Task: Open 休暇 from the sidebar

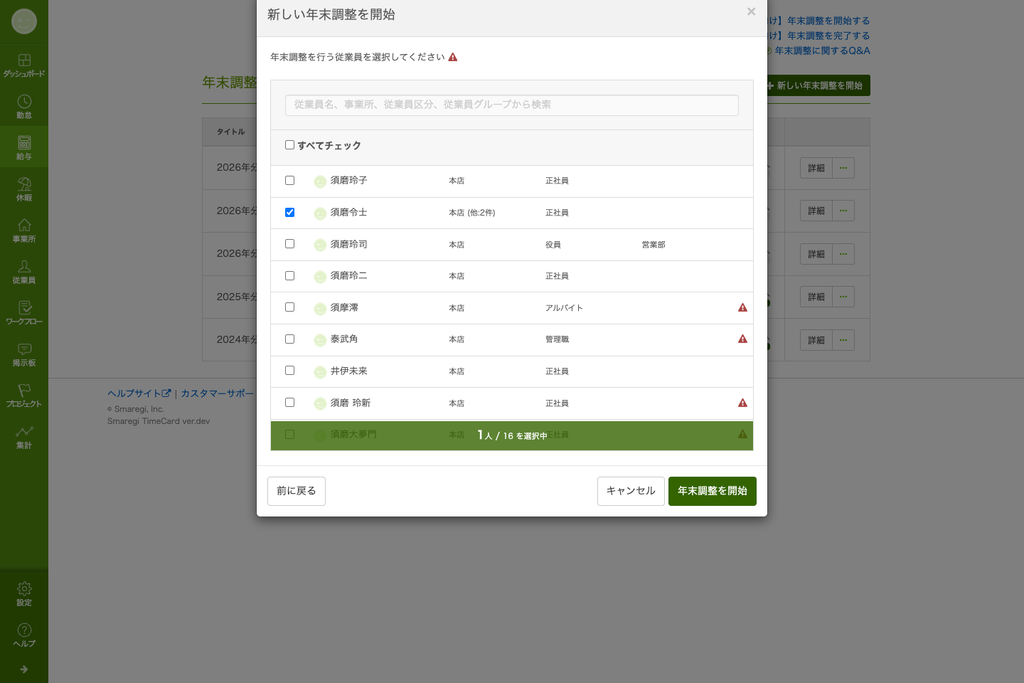Action: (24, 189)
